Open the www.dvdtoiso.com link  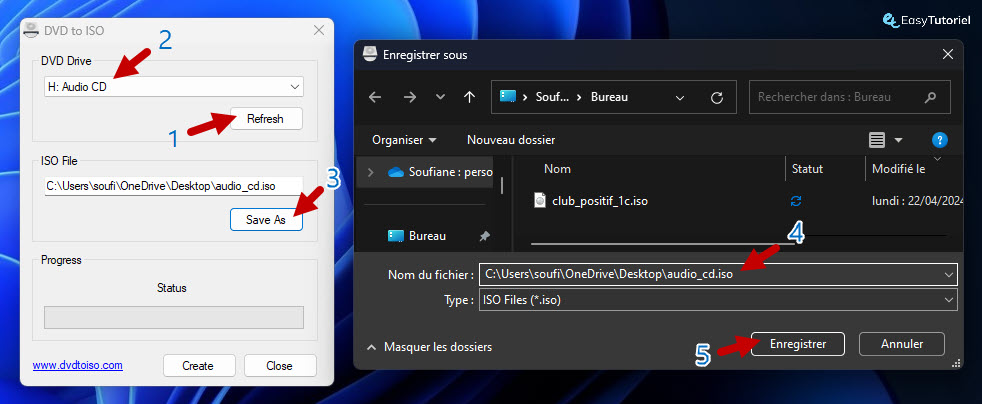(x=78, y=365)
